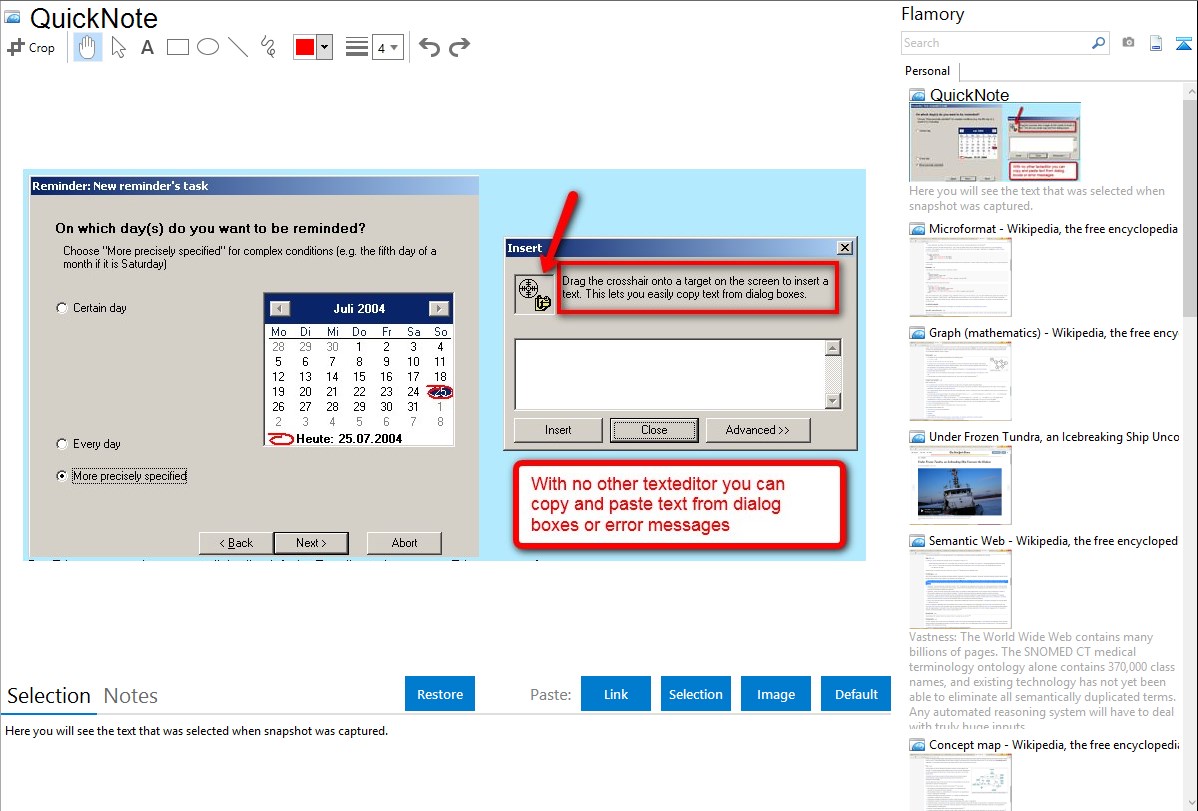The width and height of the screenshot is (1198, 811).
Task: Select More precisely specified radio button
Action: click(x=62, y=475)
